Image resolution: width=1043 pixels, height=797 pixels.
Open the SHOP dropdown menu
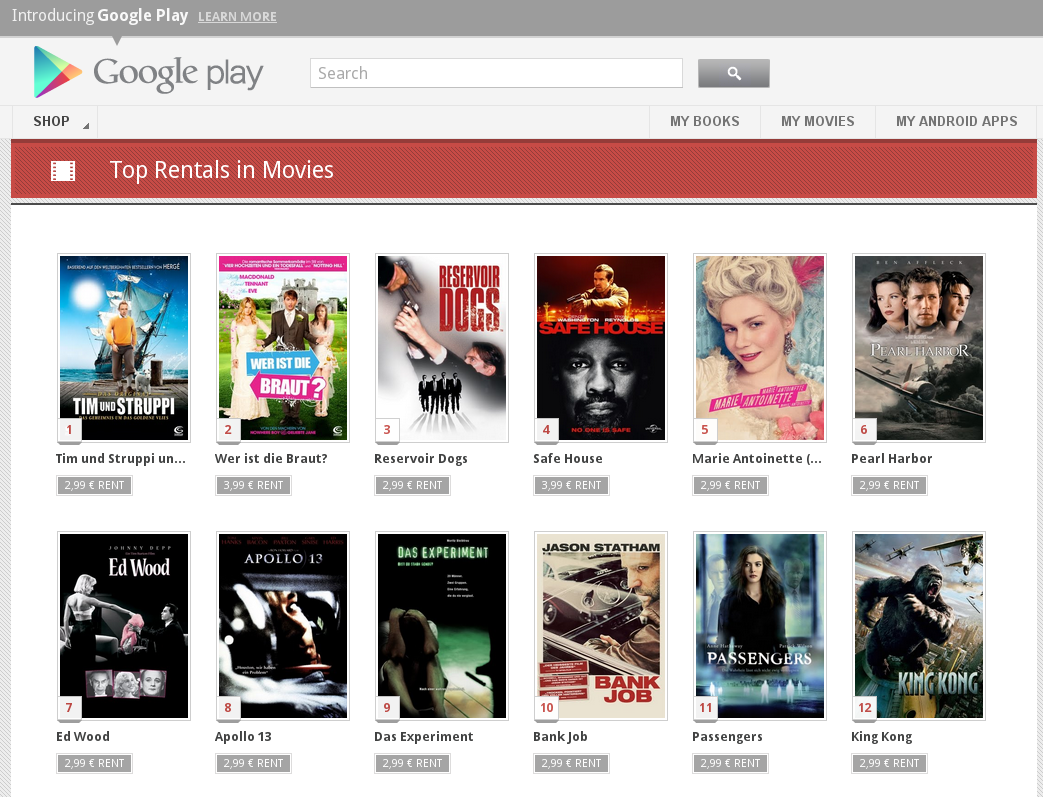click(55, 122)
